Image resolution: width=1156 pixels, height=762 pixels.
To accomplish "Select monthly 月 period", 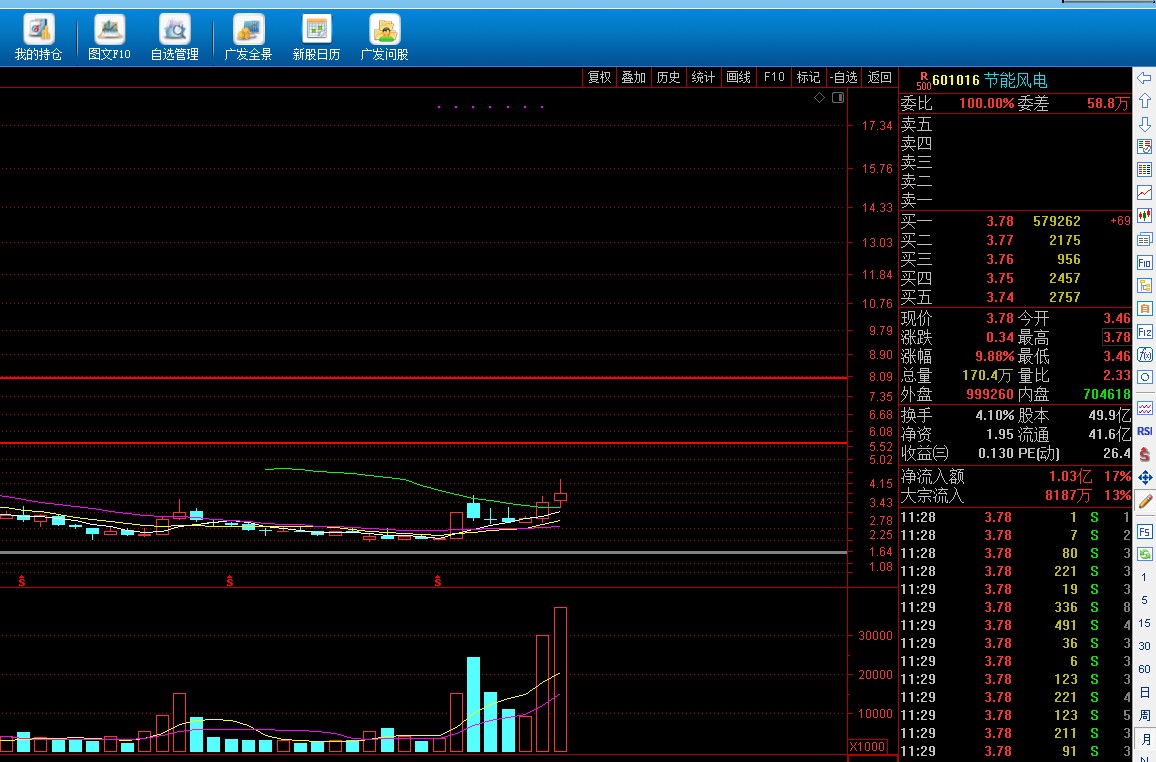I will pos(1144,738).
